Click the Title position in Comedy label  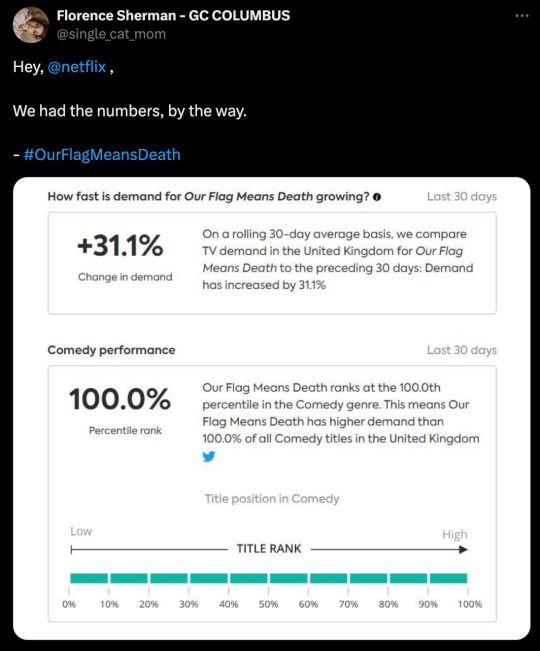click(272, 499)
